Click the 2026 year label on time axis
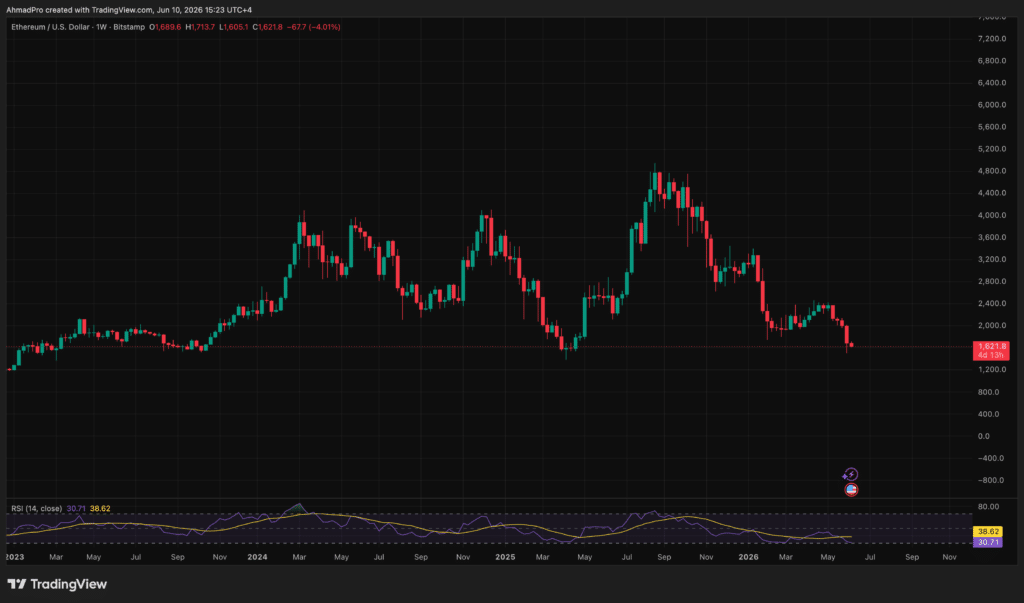 748,557
